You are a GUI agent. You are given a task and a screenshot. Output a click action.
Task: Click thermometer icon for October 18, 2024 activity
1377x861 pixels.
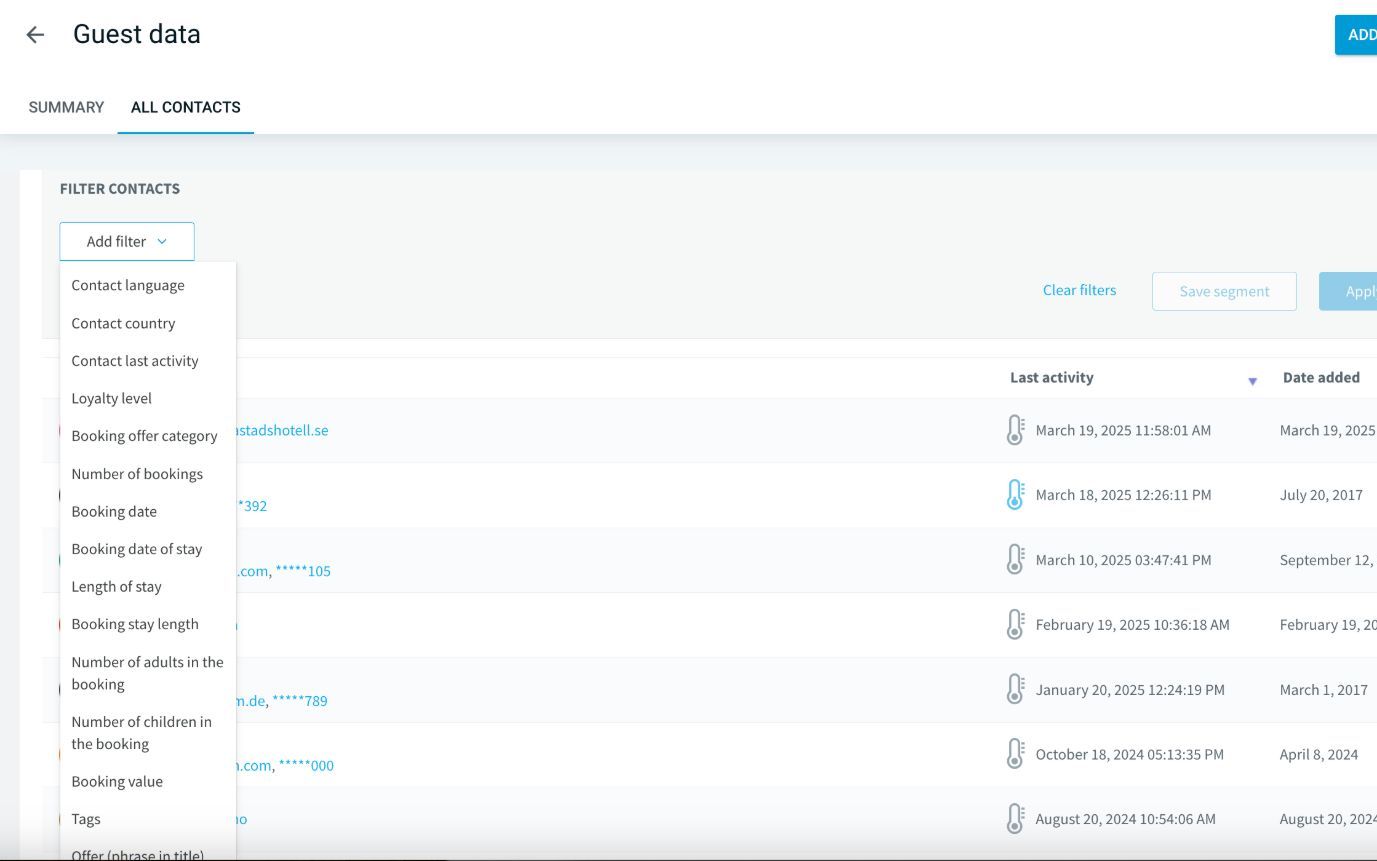click(1015, 754)
